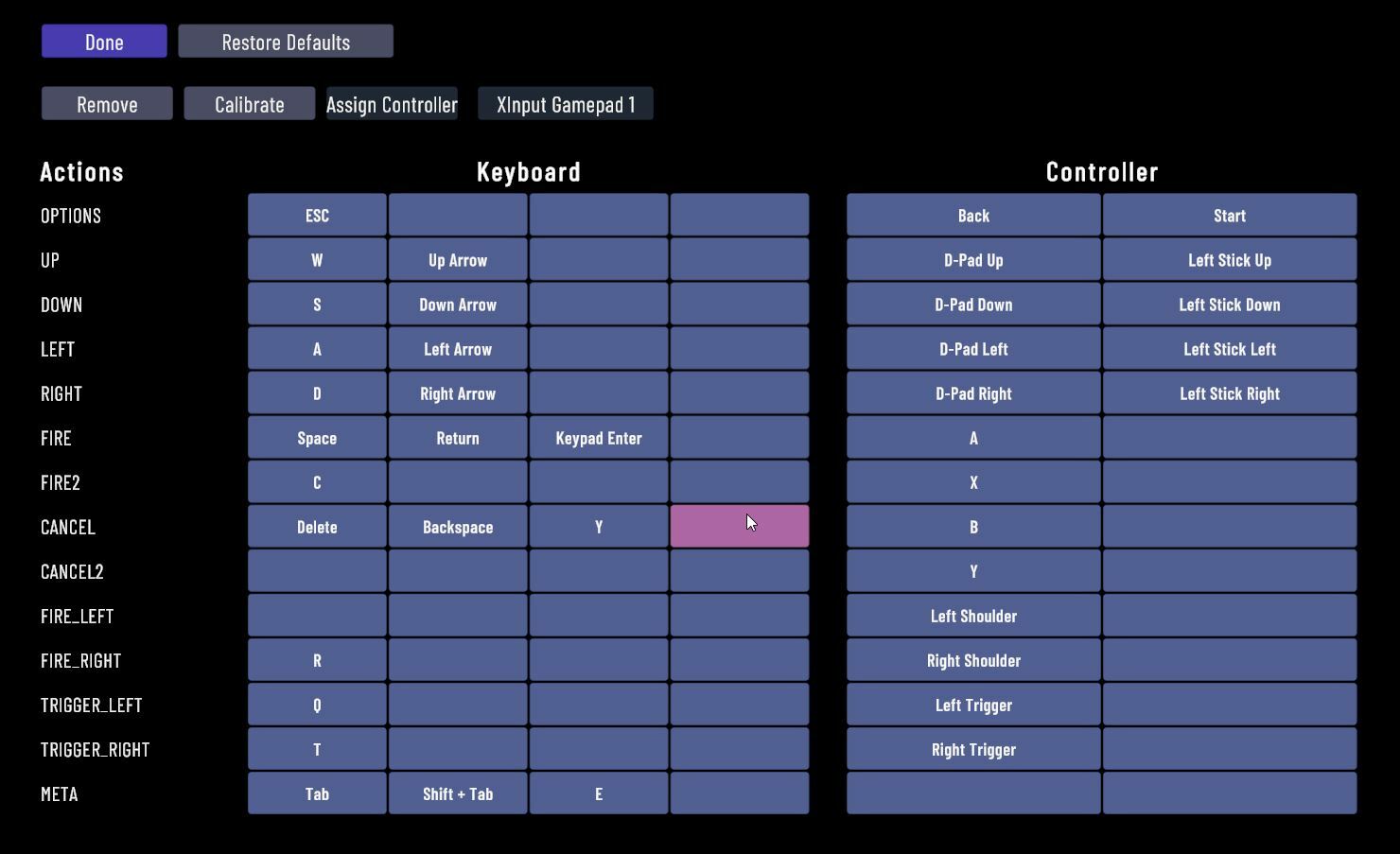Click the Done button
Viewport: 1400px width, 854px height.
(x=104, y=42)
